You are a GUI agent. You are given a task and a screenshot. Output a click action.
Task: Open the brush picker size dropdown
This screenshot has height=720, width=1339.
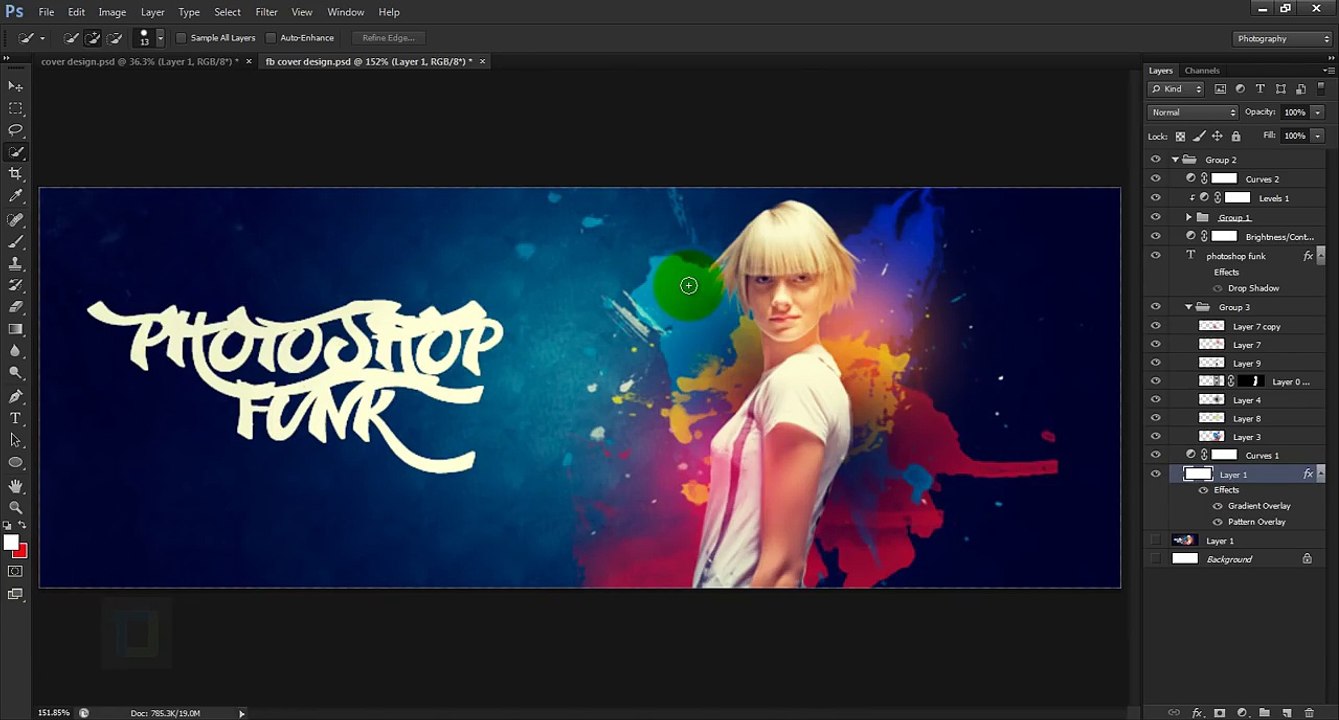(160, 38)
